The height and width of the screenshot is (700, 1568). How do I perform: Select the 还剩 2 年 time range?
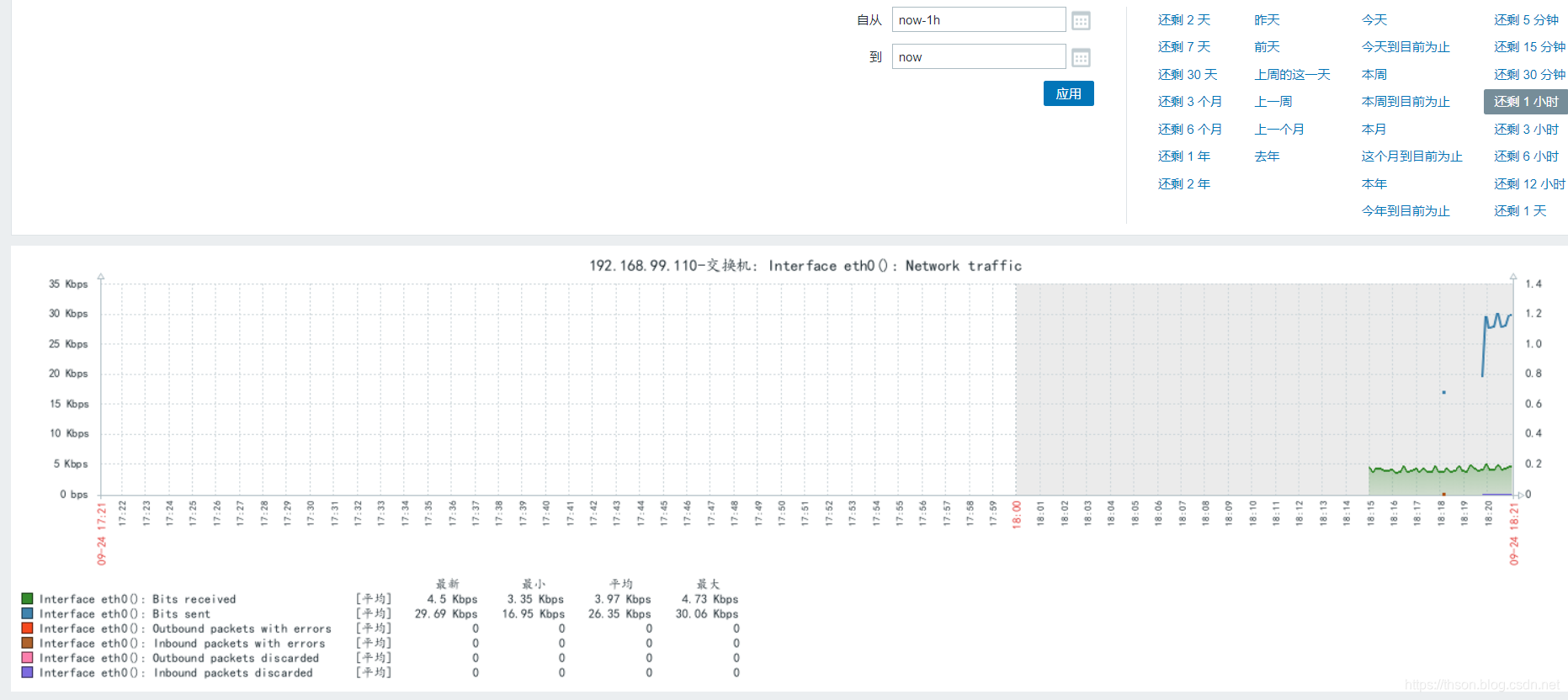pos(1183,183)
